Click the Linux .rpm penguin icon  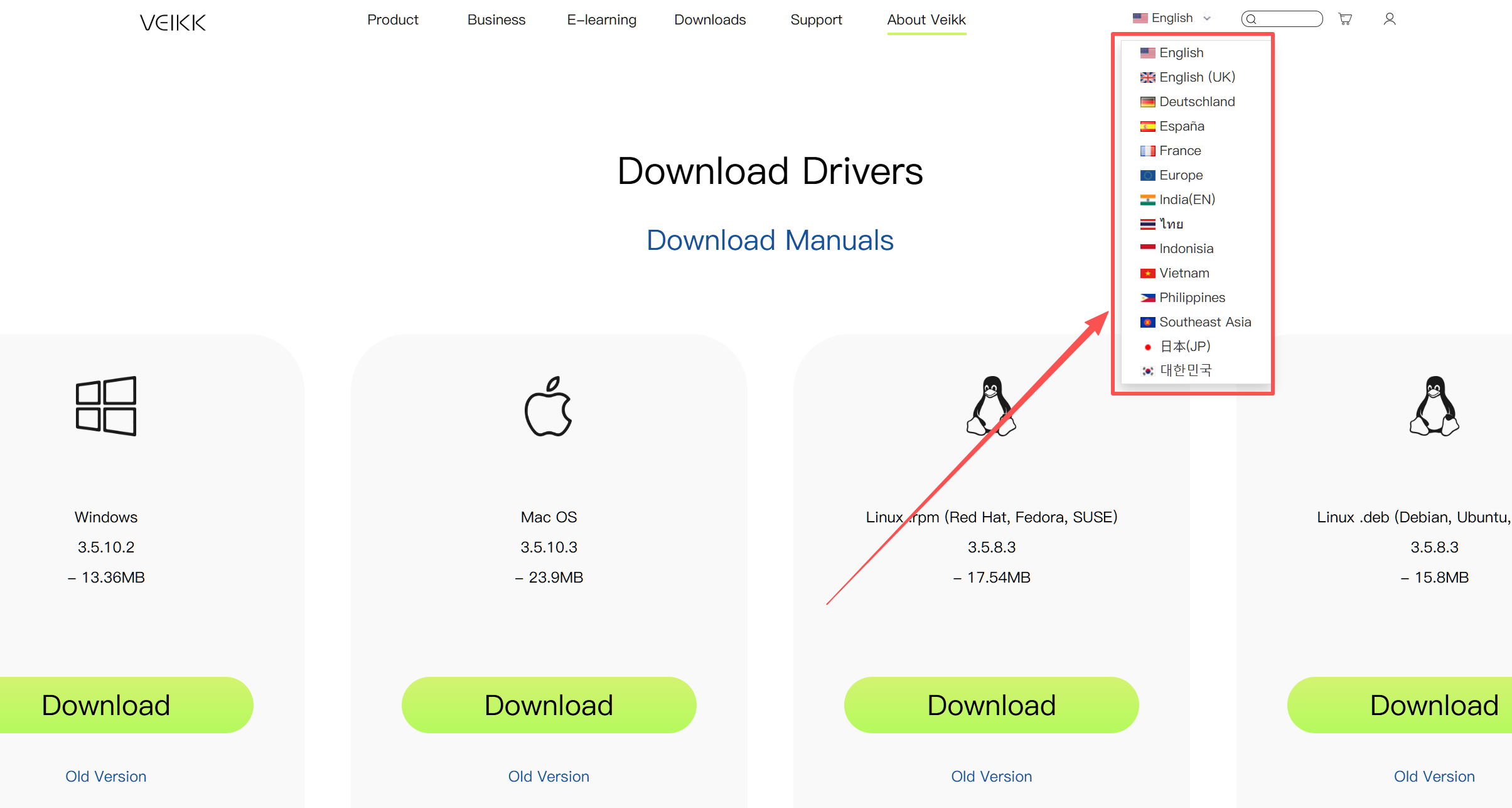pos(991,406)
